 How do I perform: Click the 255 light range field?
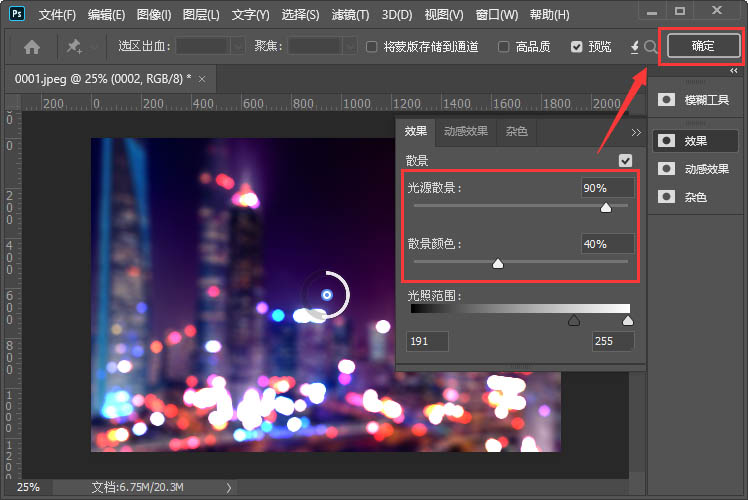click(x=613, y=341)
